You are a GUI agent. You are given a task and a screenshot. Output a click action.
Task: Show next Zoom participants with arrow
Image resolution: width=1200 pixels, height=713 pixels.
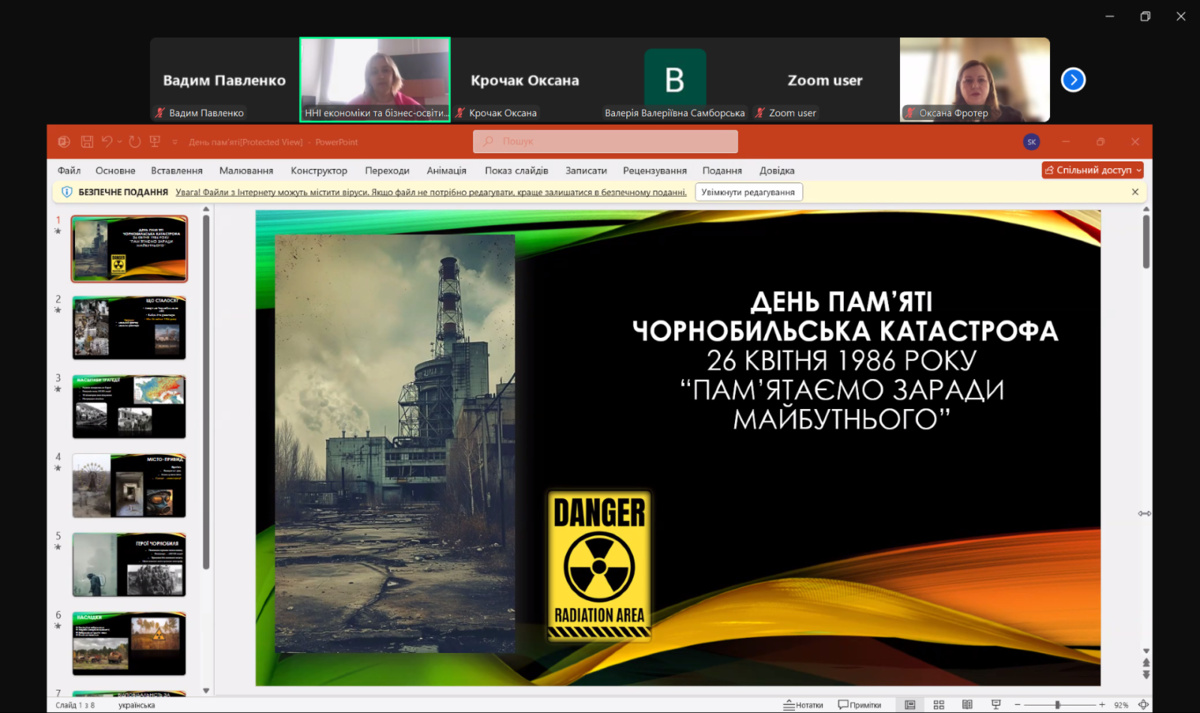[1073, 80]
